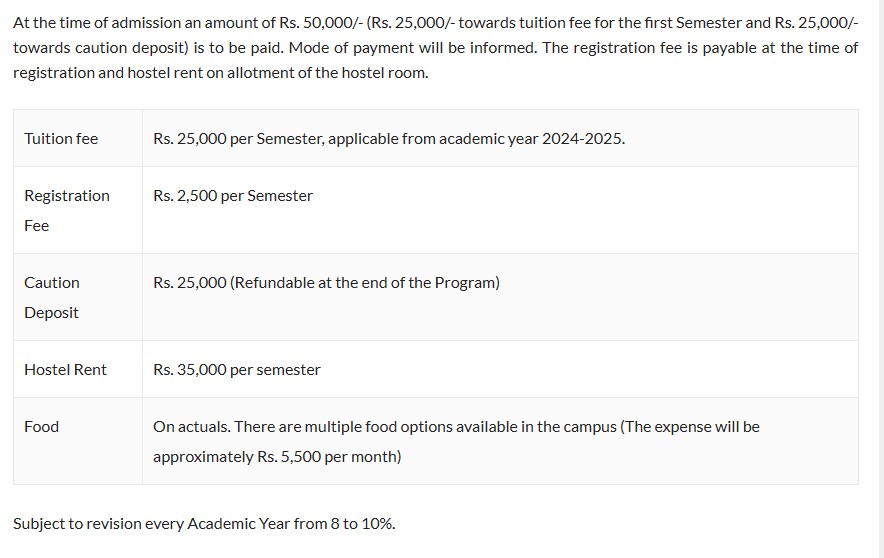Click the "Tuition fee" row label

[x=61, y=139]
